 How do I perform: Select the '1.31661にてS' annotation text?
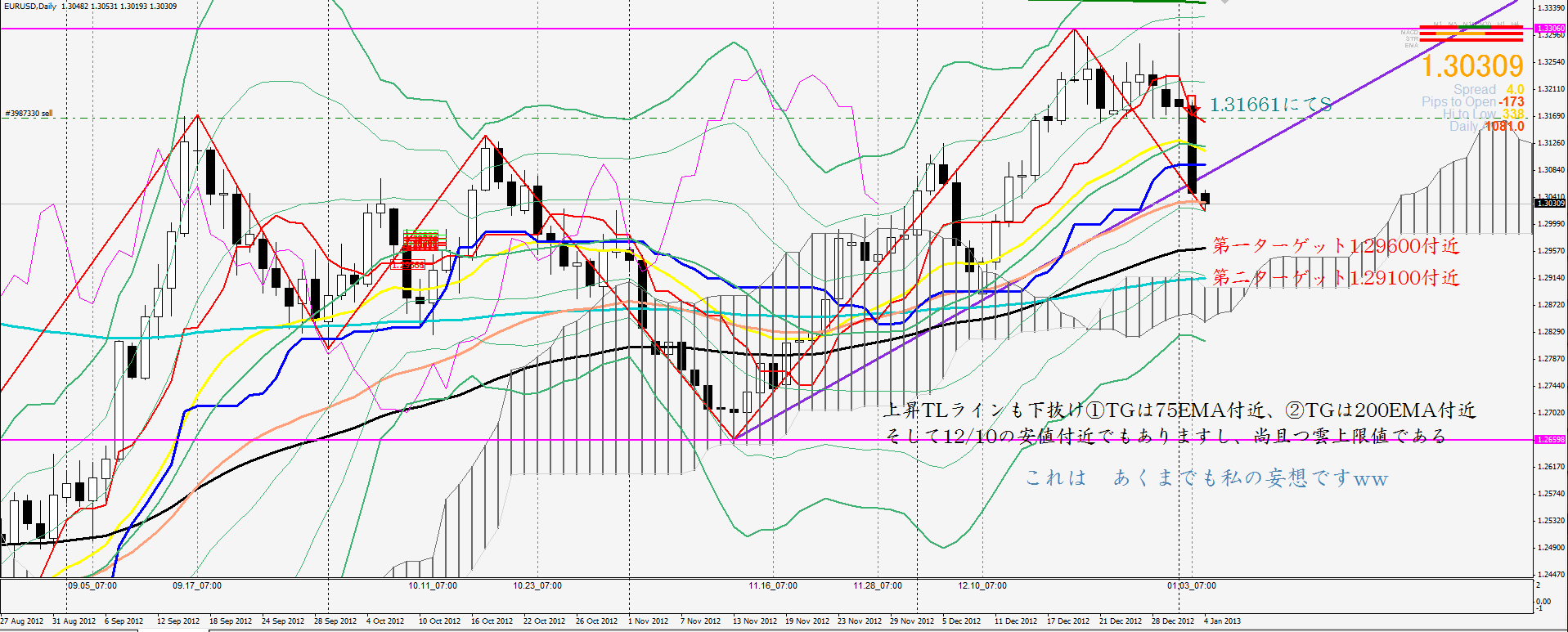coord(1270,105)
